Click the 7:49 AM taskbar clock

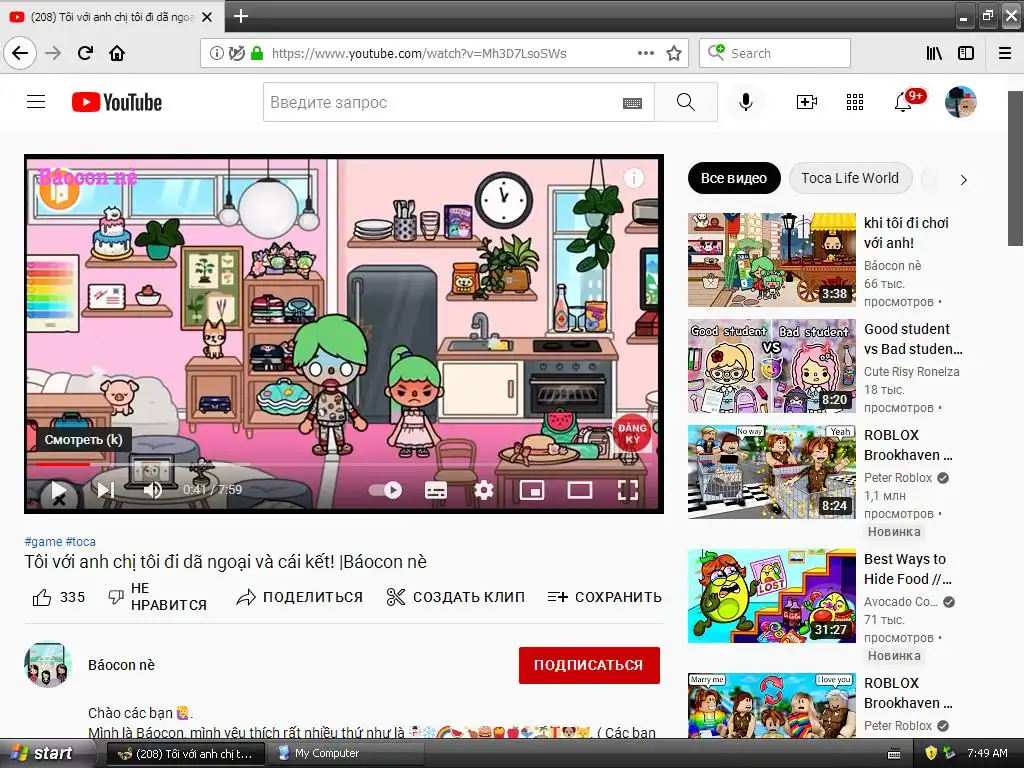[987, 753]
